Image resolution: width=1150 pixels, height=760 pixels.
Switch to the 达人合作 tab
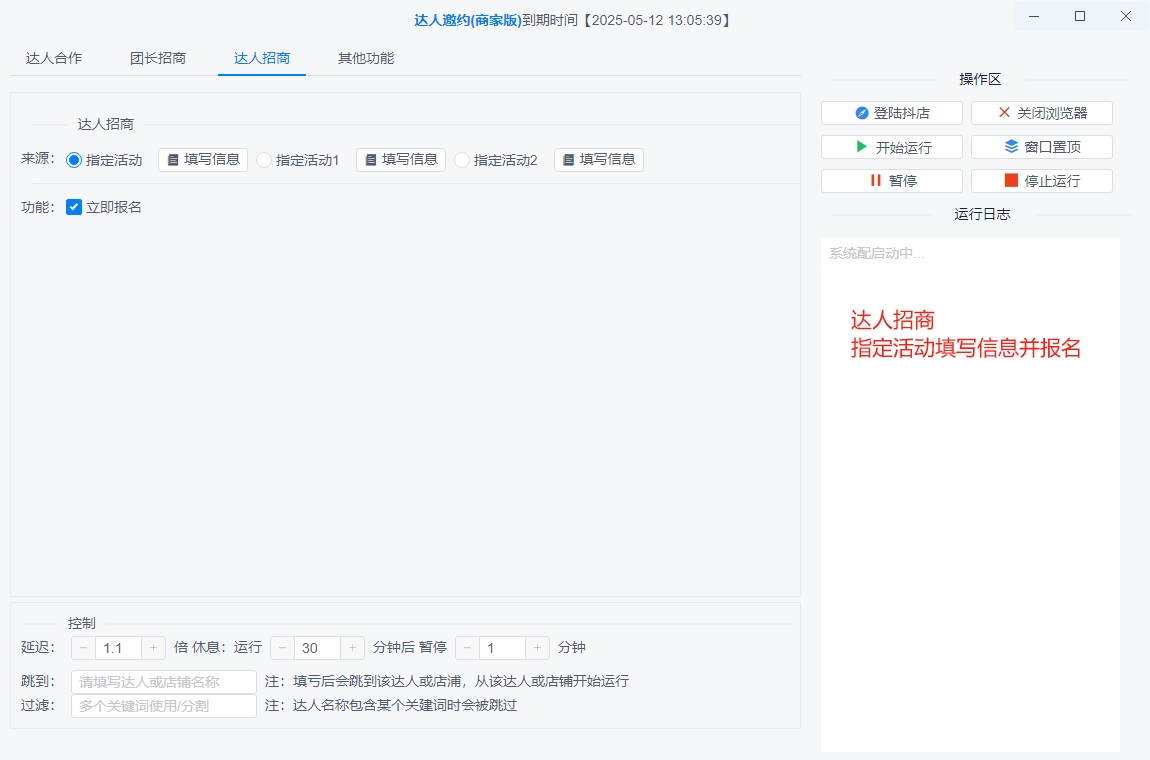pos(53,58)
